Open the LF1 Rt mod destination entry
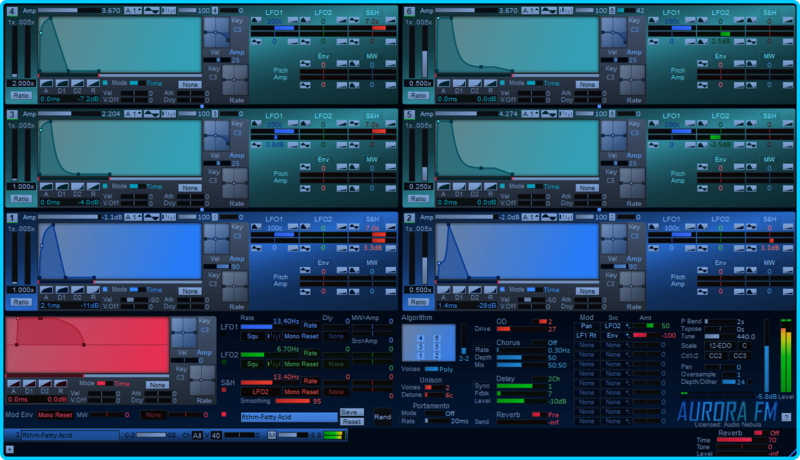 coord(586,336)
